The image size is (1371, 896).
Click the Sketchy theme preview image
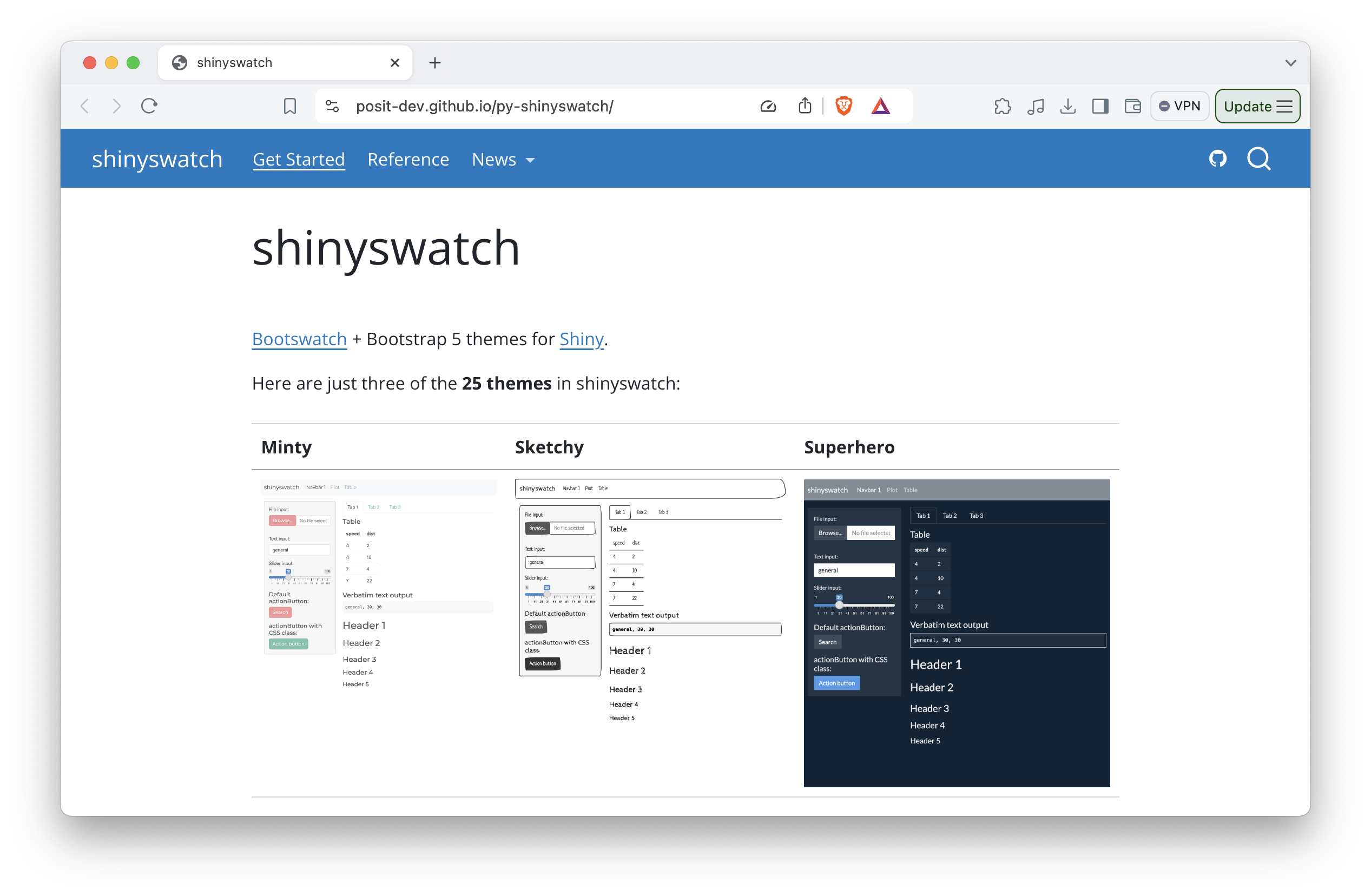tap(650, 599)
